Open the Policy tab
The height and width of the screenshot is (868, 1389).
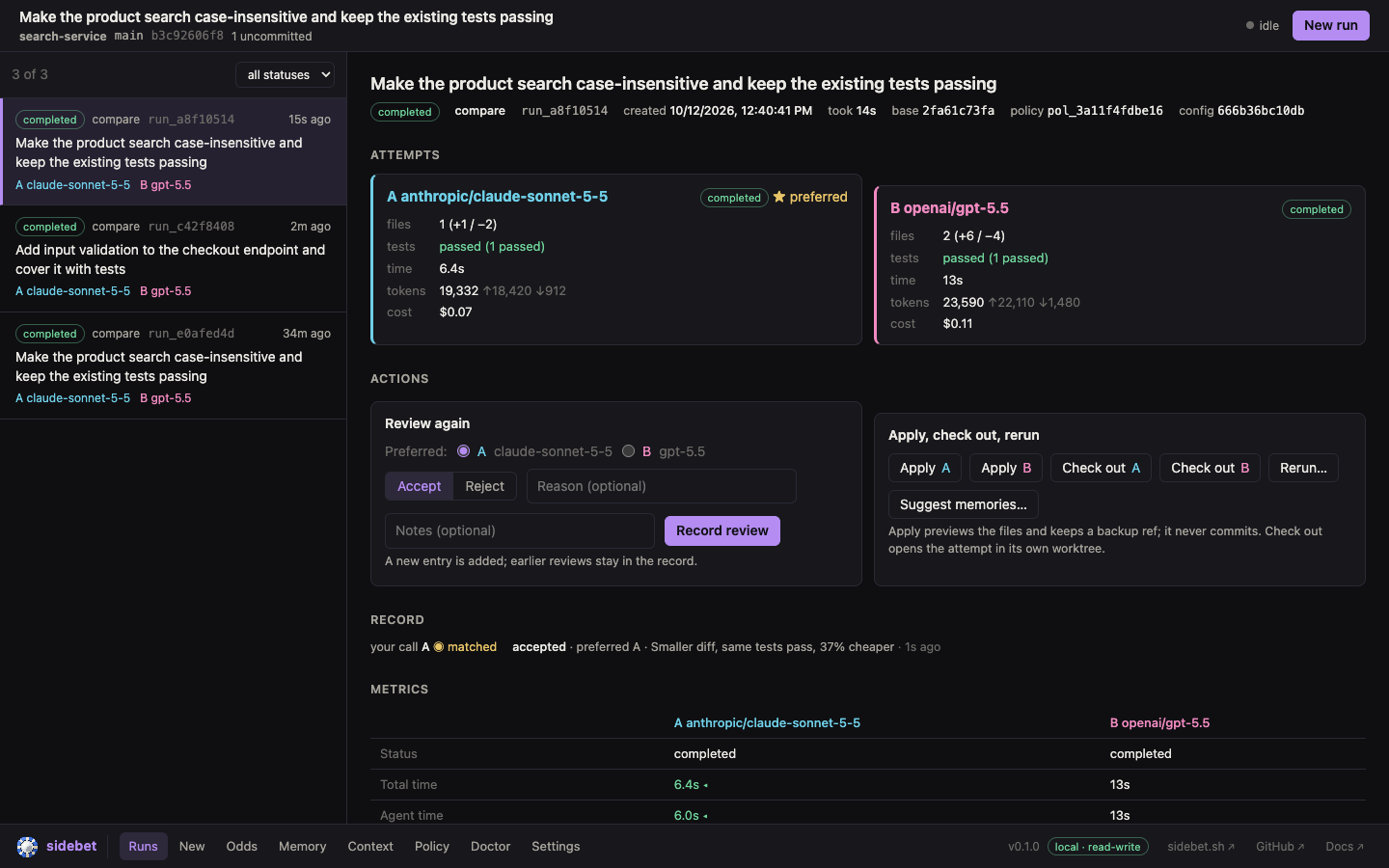[x=432, y=847]
